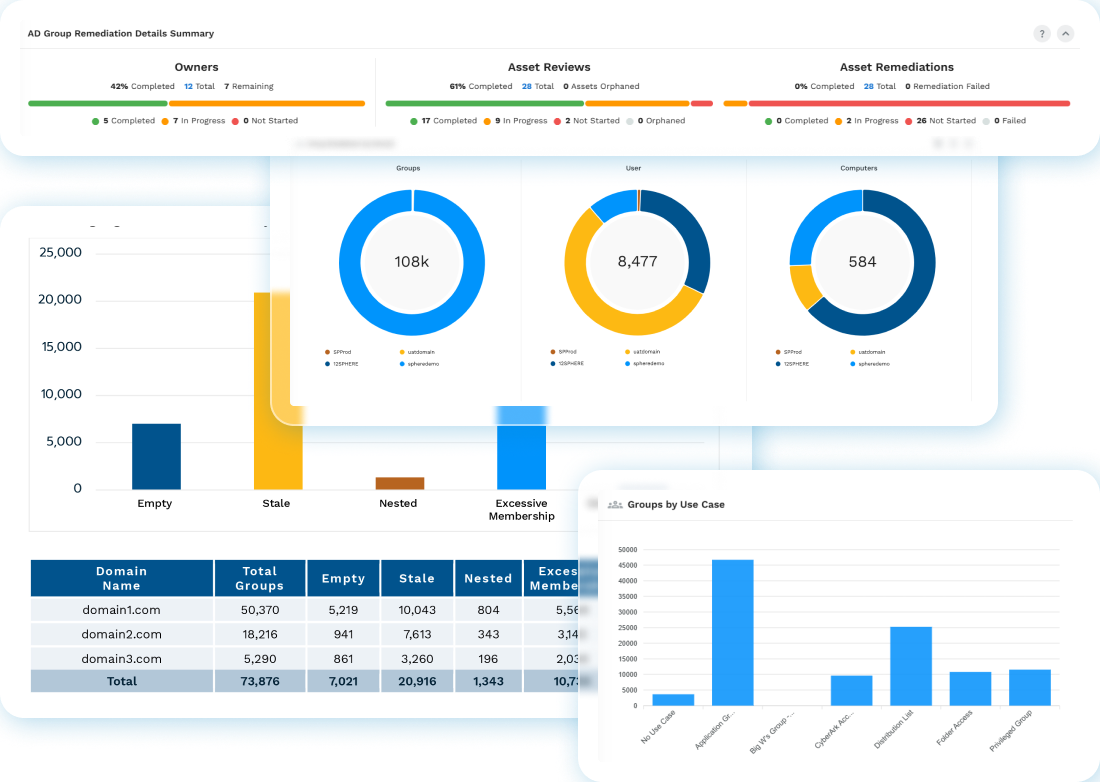Collapse the AD Group Remediation summary panel

(1066, 34)
